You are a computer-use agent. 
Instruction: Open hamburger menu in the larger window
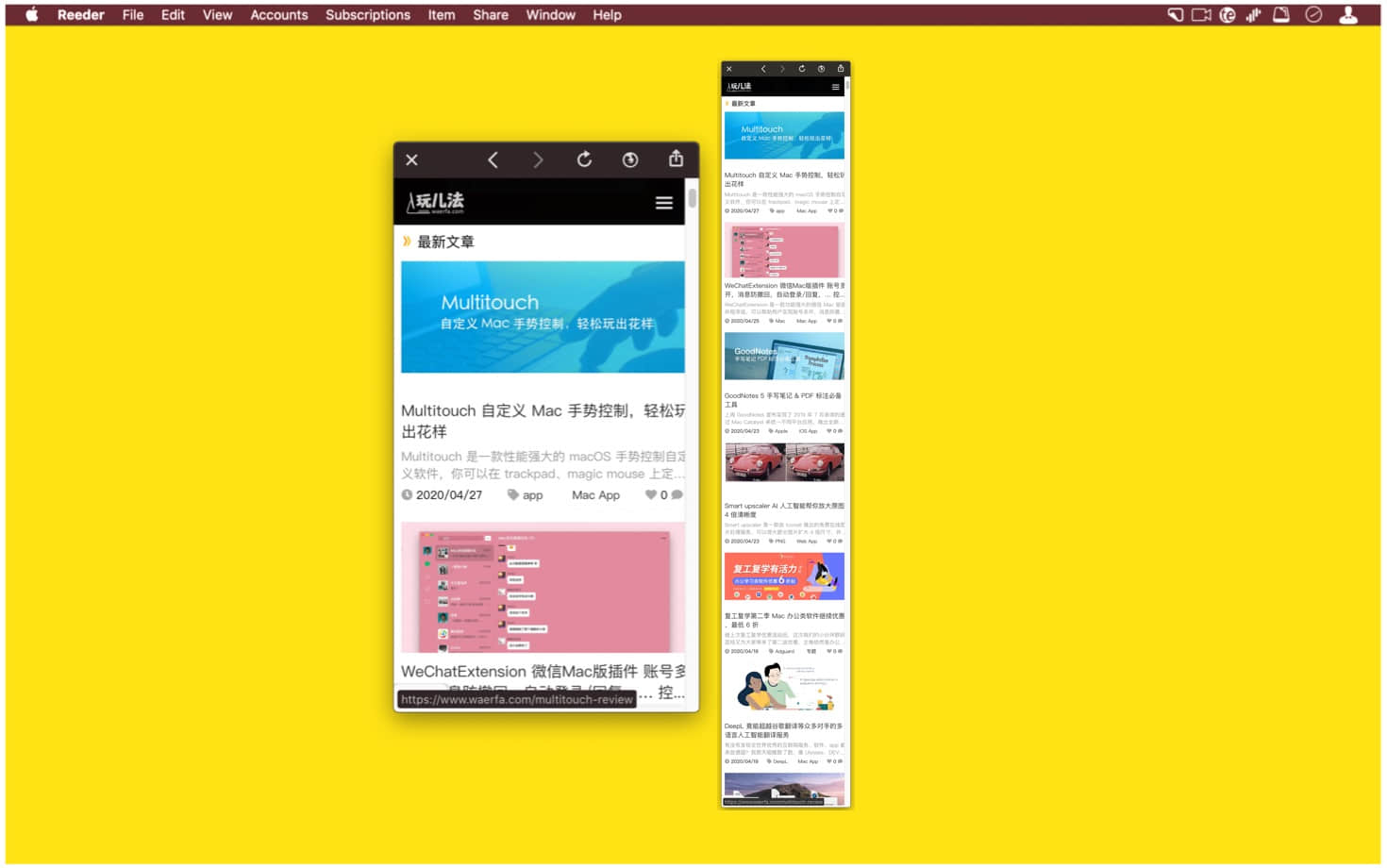664,203
